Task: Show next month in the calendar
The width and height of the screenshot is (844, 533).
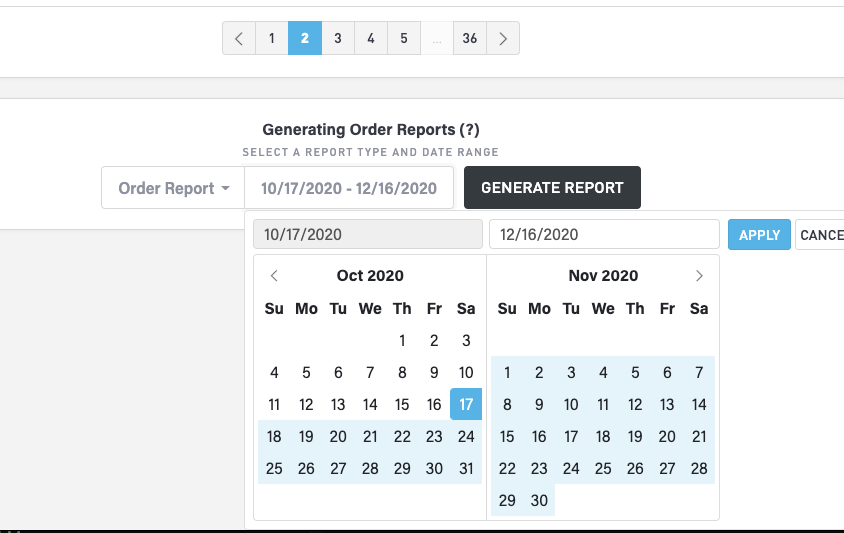Action: (699, 276)
